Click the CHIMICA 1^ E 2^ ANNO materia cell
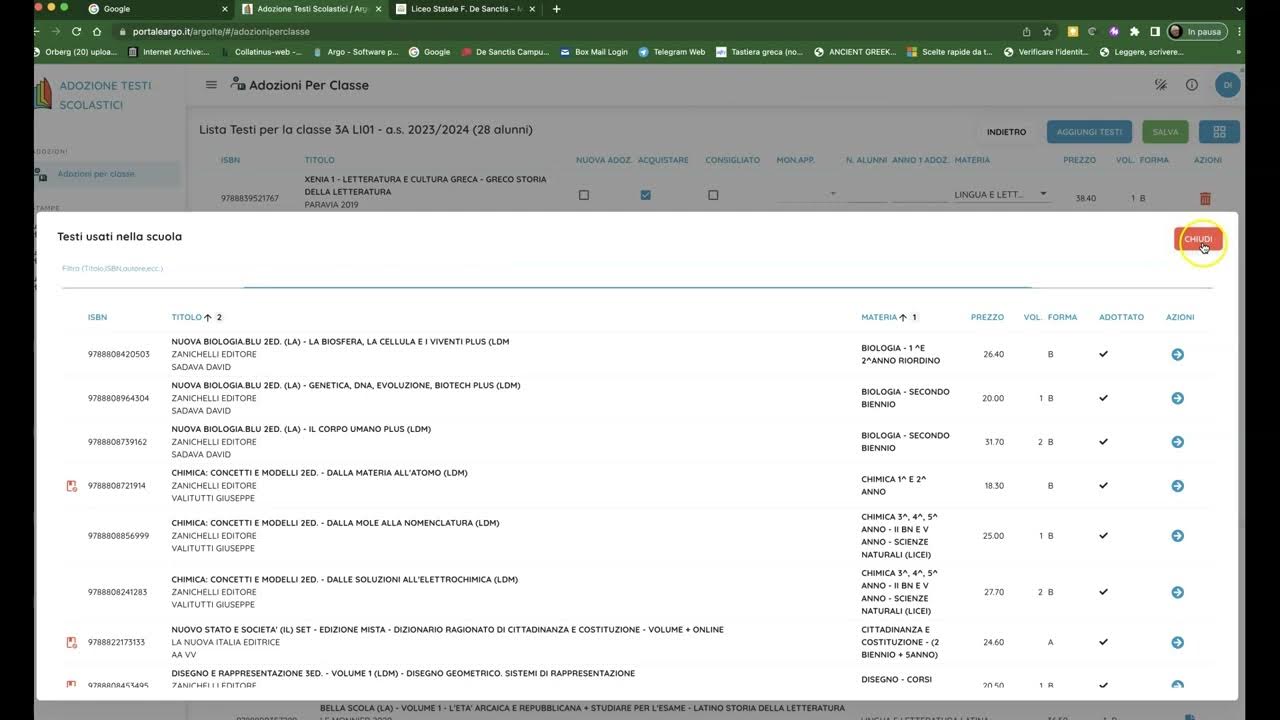 click(893, 486)
